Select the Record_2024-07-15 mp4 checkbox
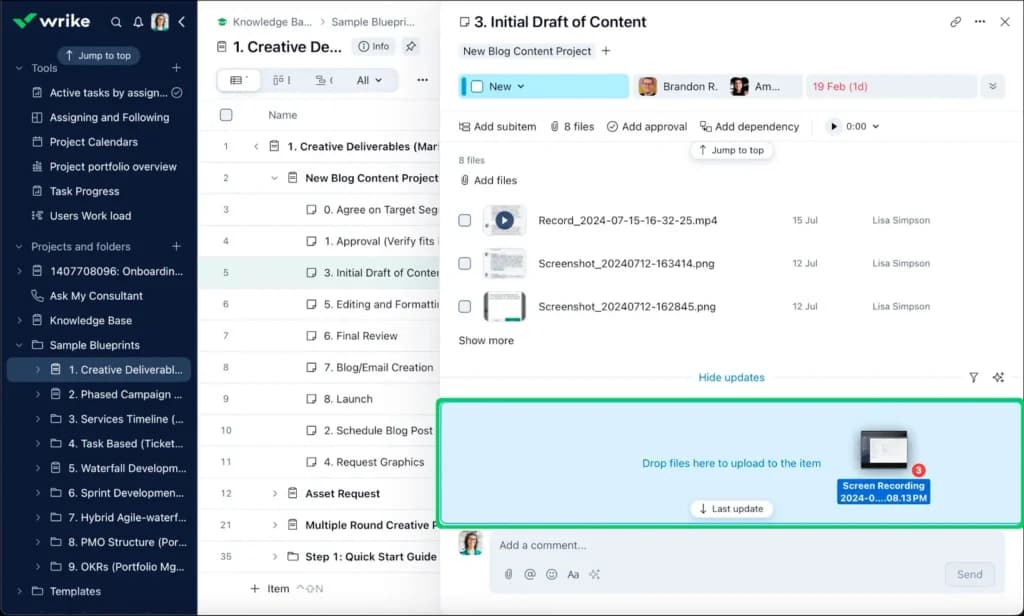Screen dimensions: 1024x616 point(464,220)
